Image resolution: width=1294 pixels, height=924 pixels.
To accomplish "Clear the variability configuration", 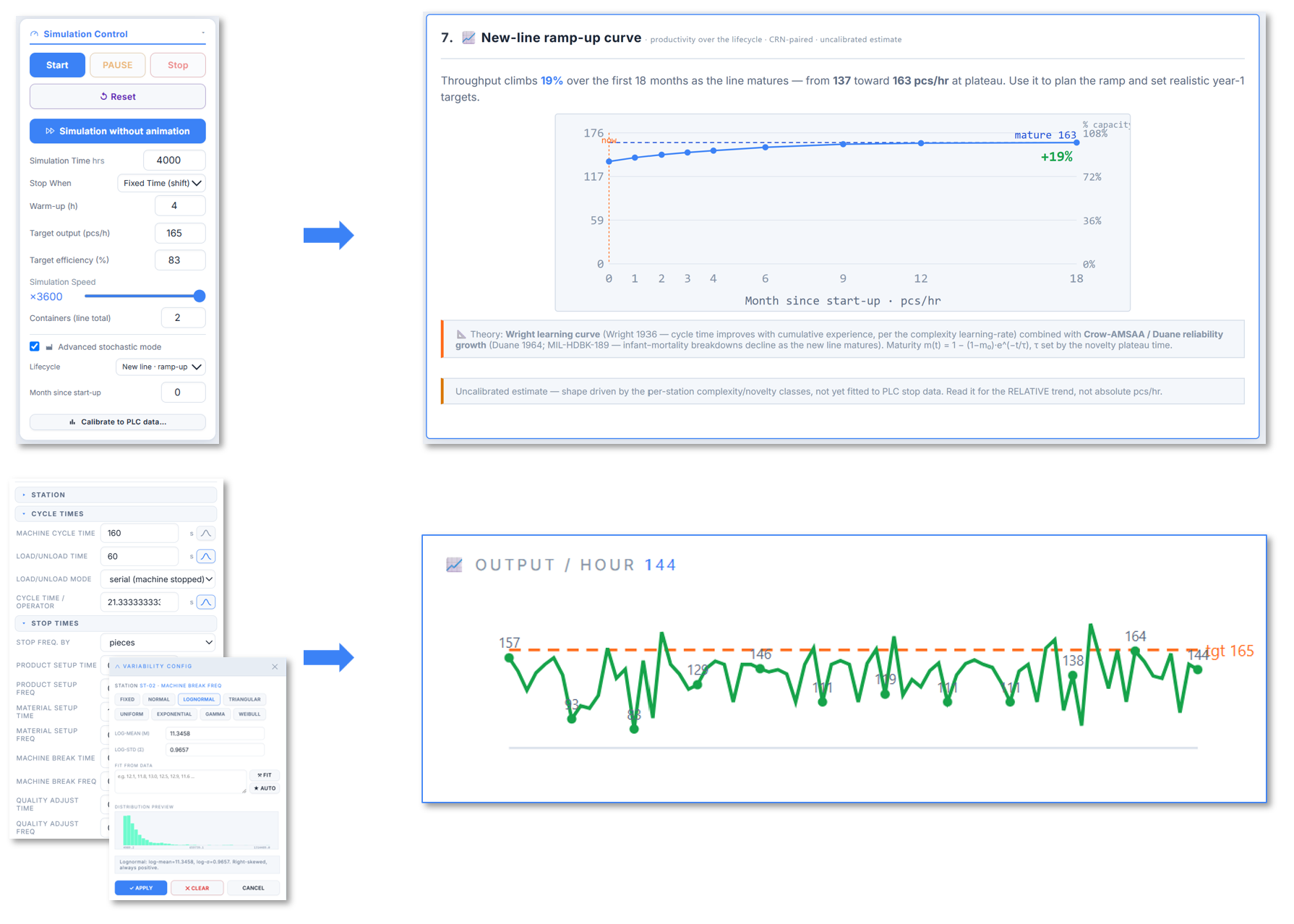I will point(197,888).
